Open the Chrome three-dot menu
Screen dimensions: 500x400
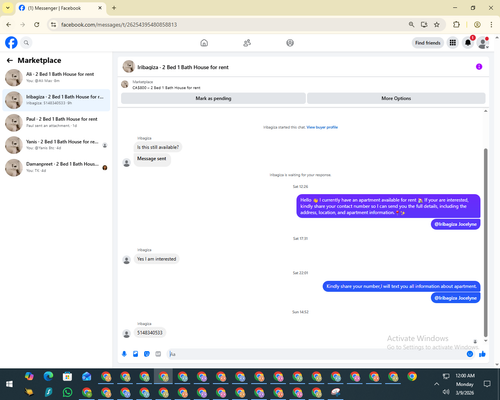coord(491,24)
